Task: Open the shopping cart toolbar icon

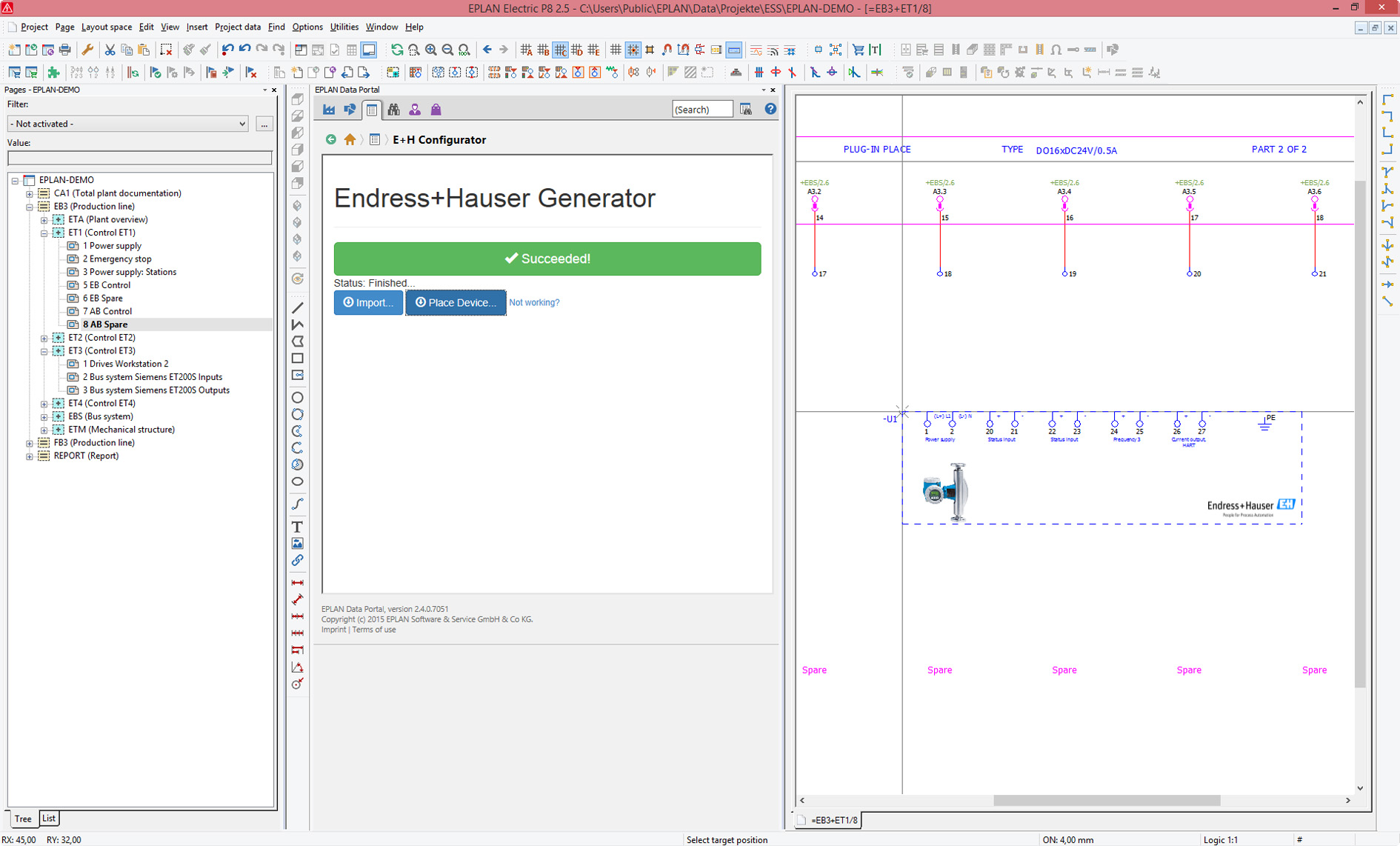Action: pyautogui.click(x=858, y=50)
